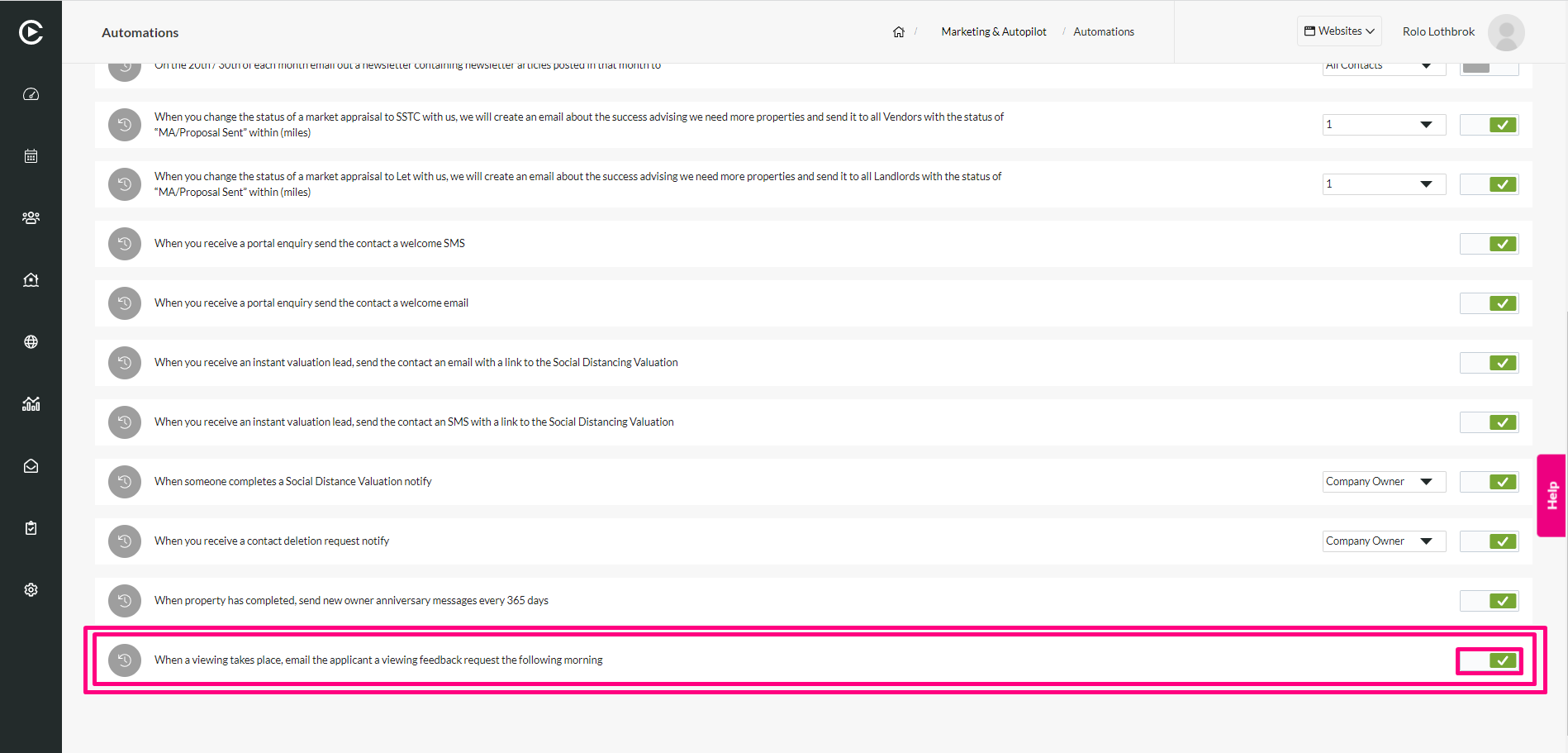Go to home via breadcrumb house icon
Screen dimensions: 1568x753
[x=899, y=32]
